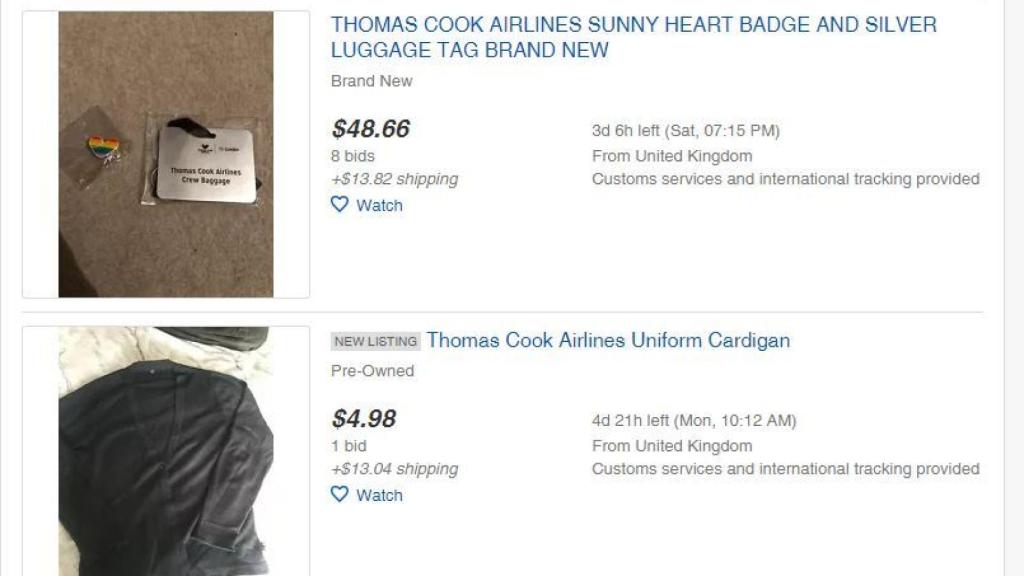Click the NEW LISTING badge
This screenshot has width=1024, height=576.
point(376,341)
